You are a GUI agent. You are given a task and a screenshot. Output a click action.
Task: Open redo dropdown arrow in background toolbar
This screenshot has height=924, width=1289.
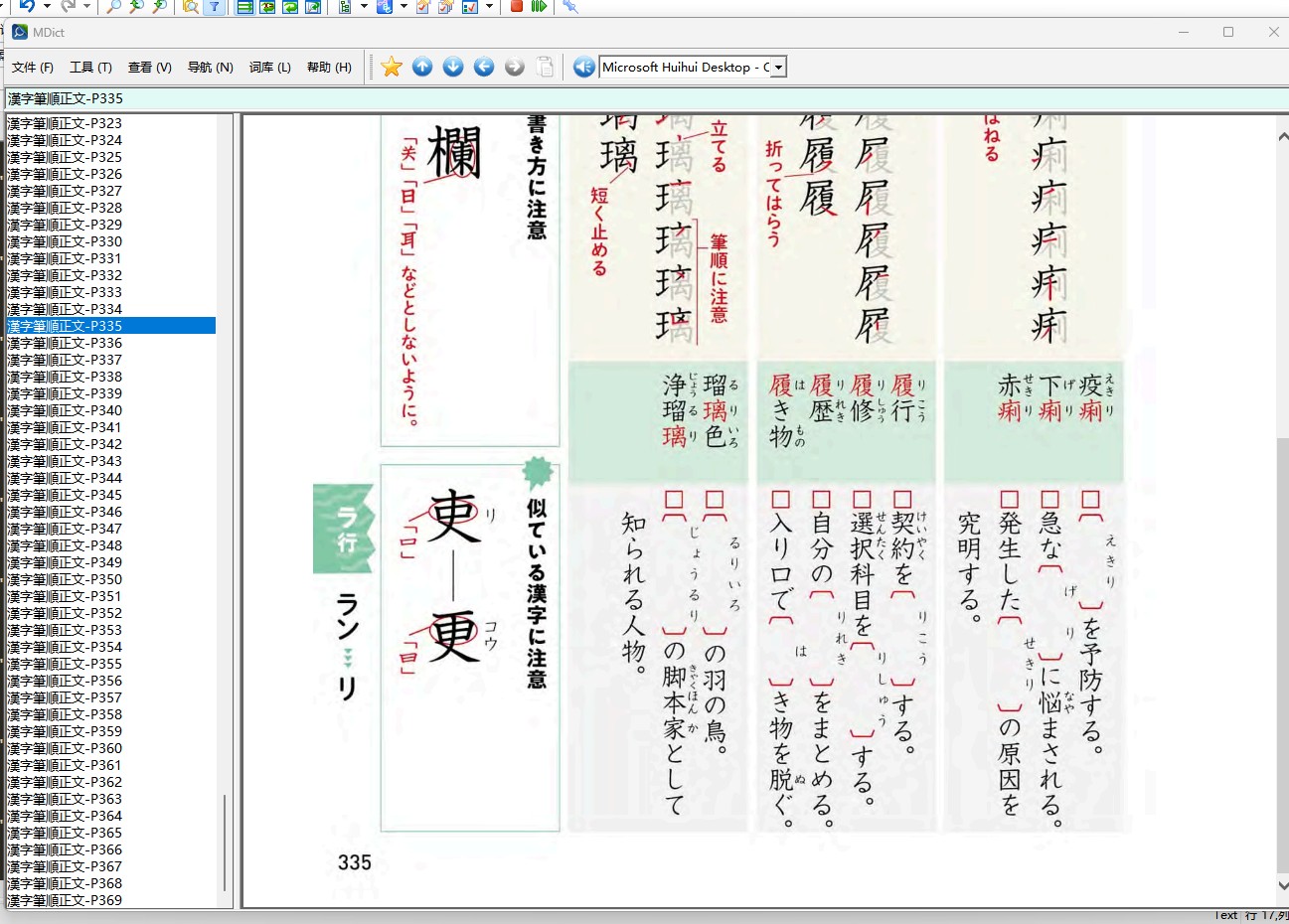coord(87,6)
